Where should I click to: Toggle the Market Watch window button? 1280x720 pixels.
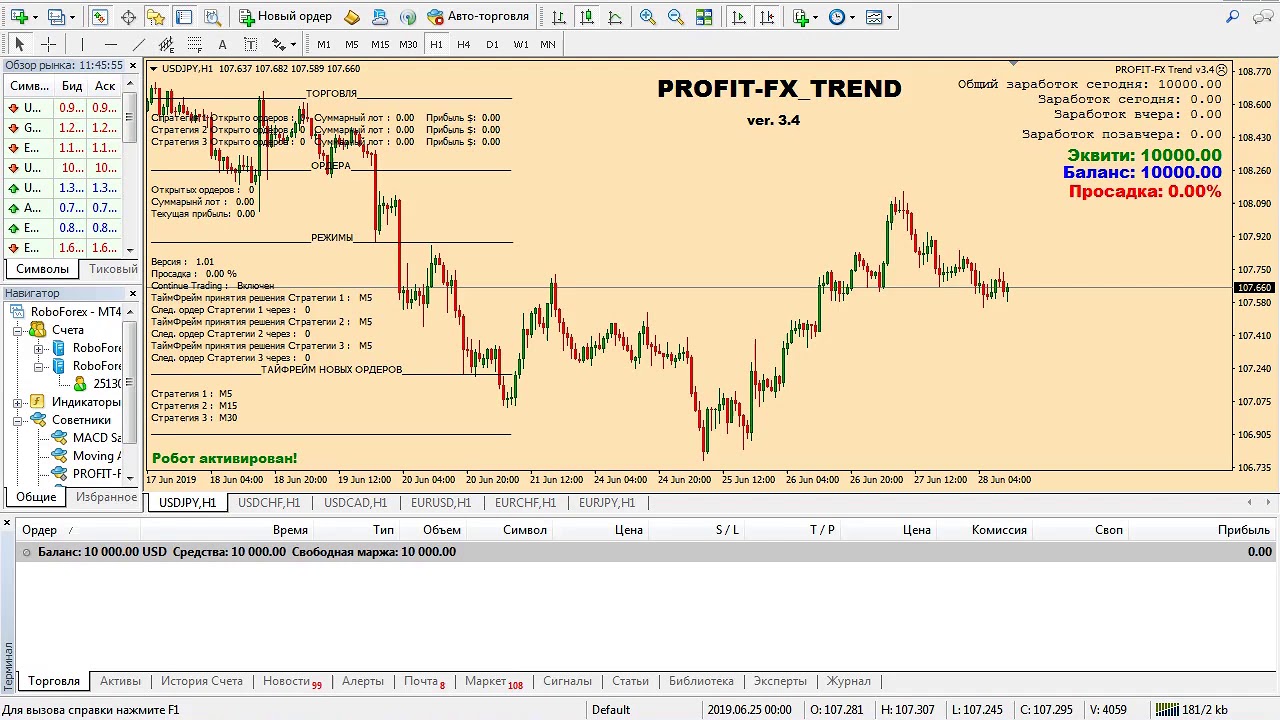click(100, 17)
